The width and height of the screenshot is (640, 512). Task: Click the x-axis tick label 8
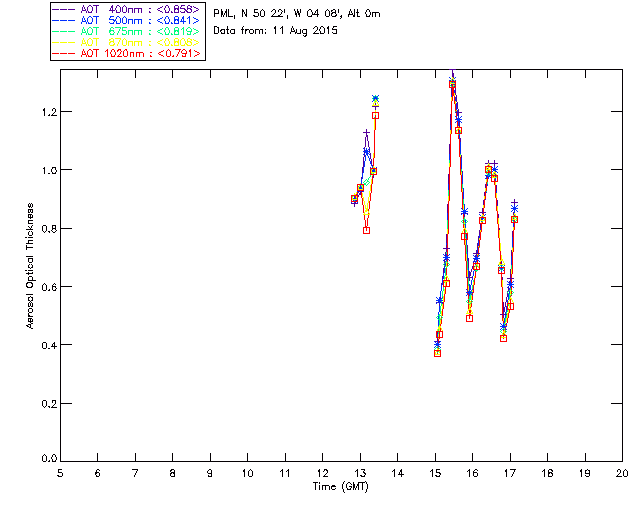[173, 473]
